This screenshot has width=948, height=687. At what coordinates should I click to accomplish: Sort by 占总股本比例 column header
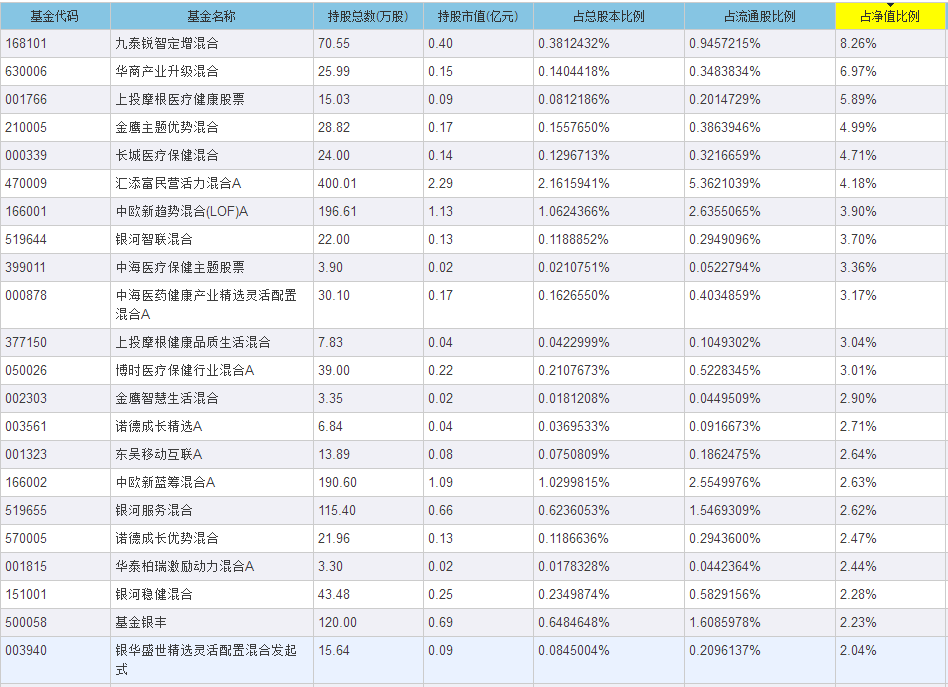coord(608,17)
